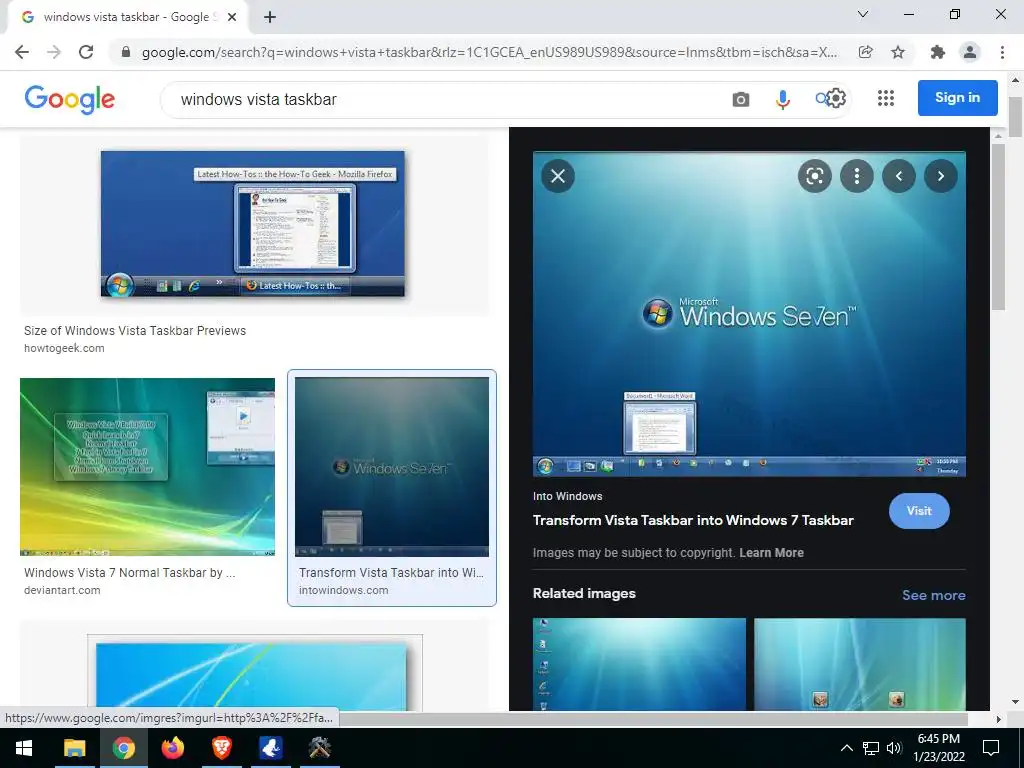Screen dimensions: 1024x768
Task: Click the deviantart.com source text
Action: coord(62,590)
